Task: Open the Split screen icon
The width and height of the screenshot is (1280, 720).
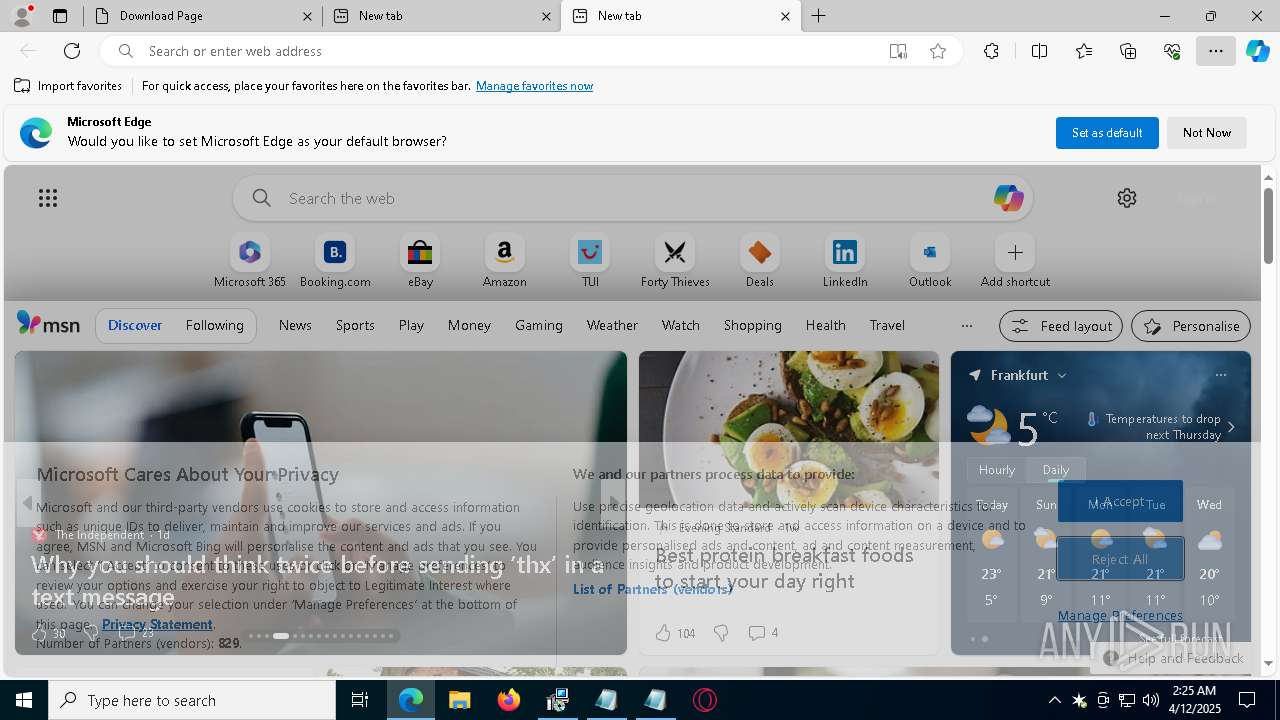Action: click(1039, 51)
